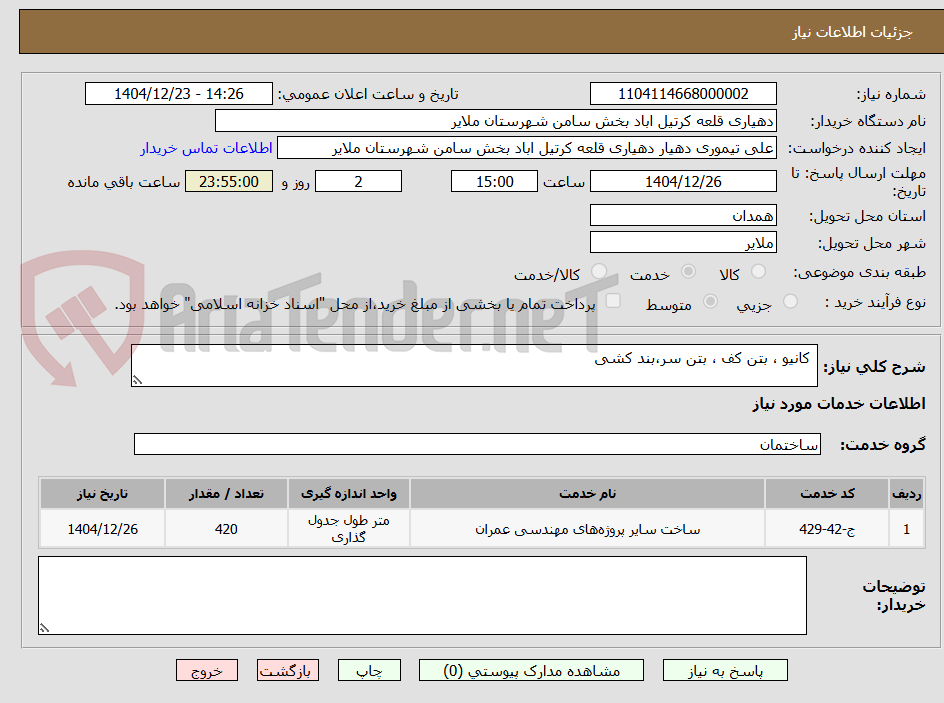Click the delivery city field ملایر
The height and width of the screenshot is (703, 944).
coord(683,243)
